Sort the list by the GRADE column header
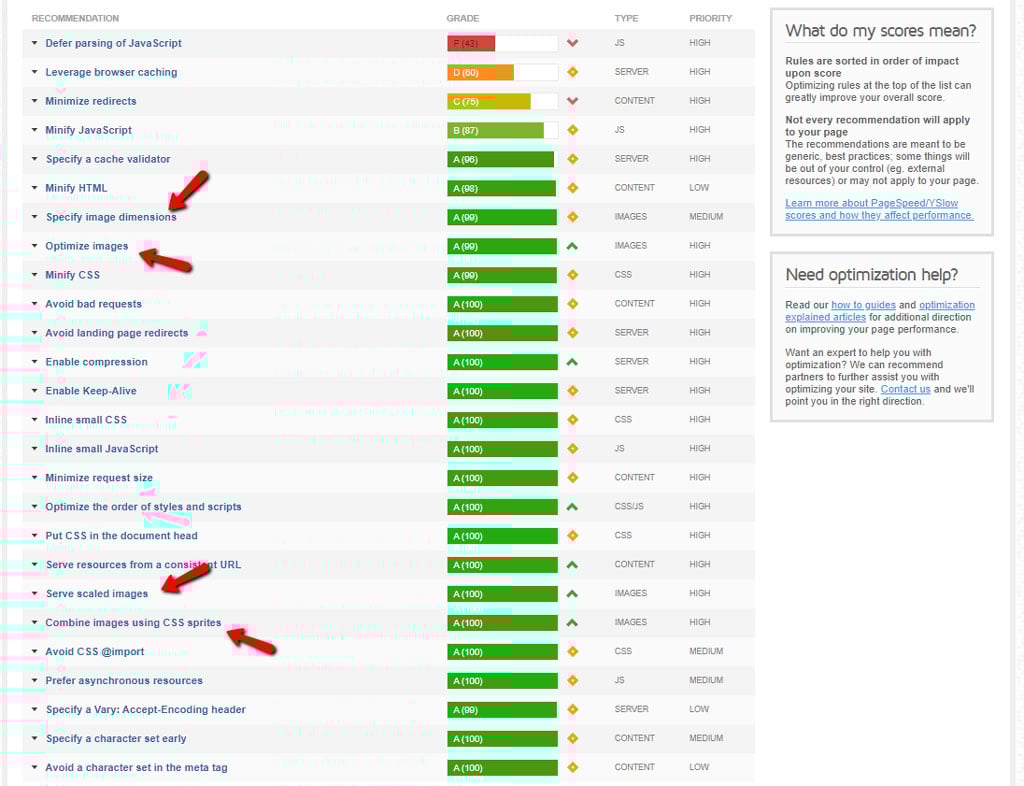 point(462,18)
